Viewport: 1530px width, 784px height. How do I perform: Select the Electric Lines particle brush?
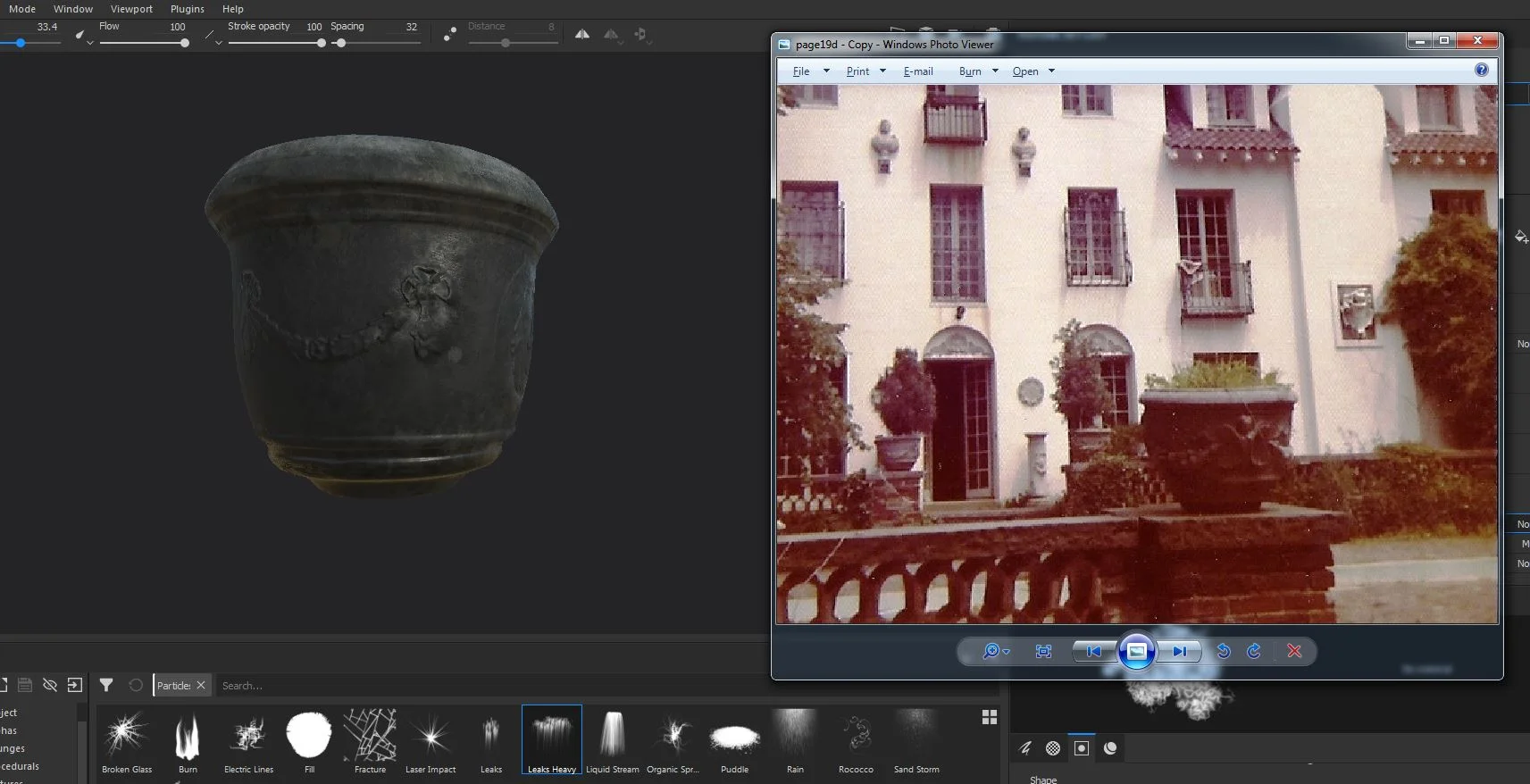point(248,740)
